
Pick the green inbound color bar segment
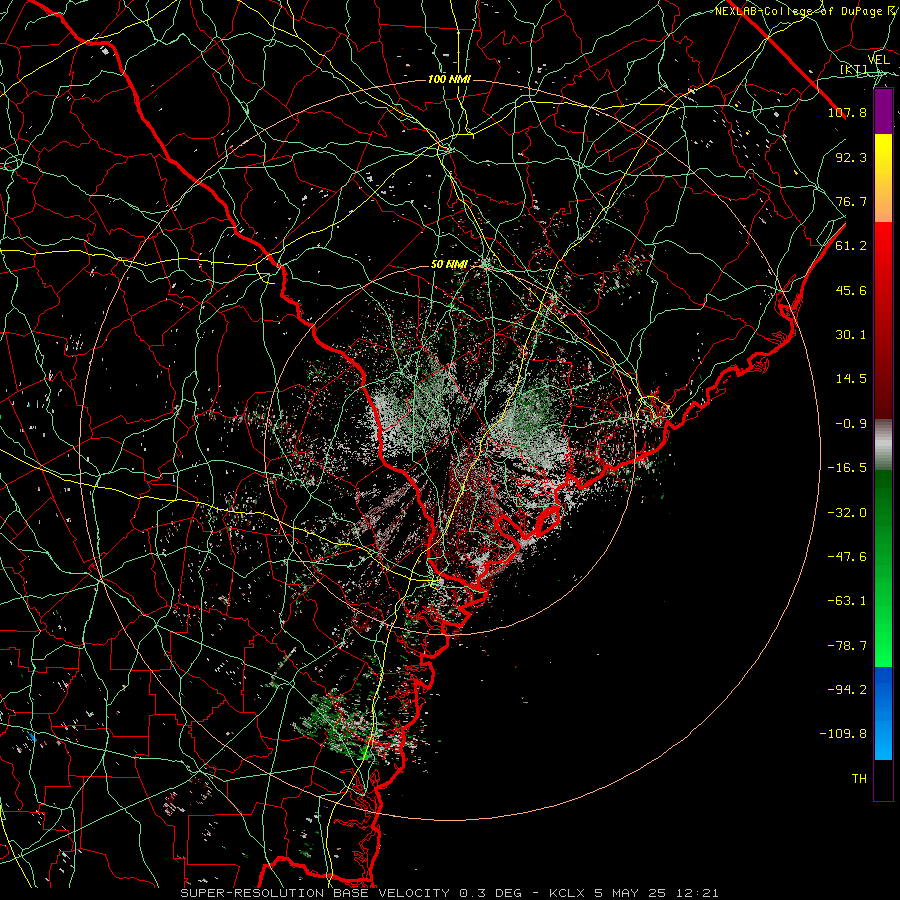click(x=883, y=568)
